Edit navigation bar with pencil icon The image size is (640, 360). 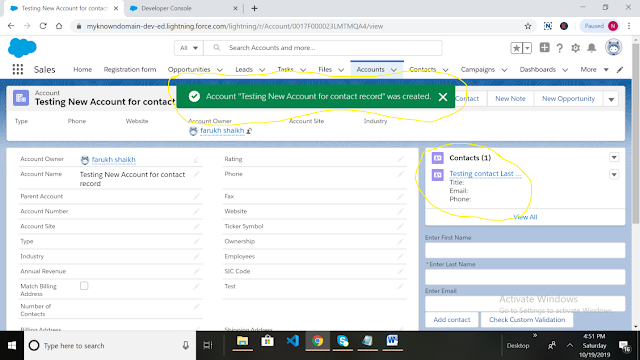620,69
